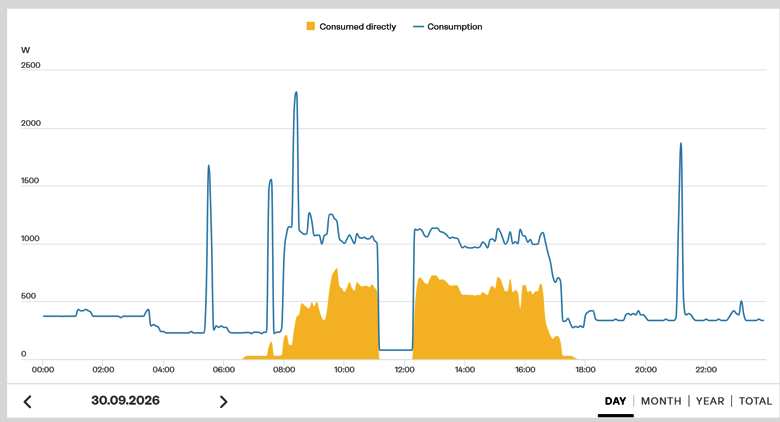
Task: Toggle the Consumed directly legend series
Action: (351, 27)
